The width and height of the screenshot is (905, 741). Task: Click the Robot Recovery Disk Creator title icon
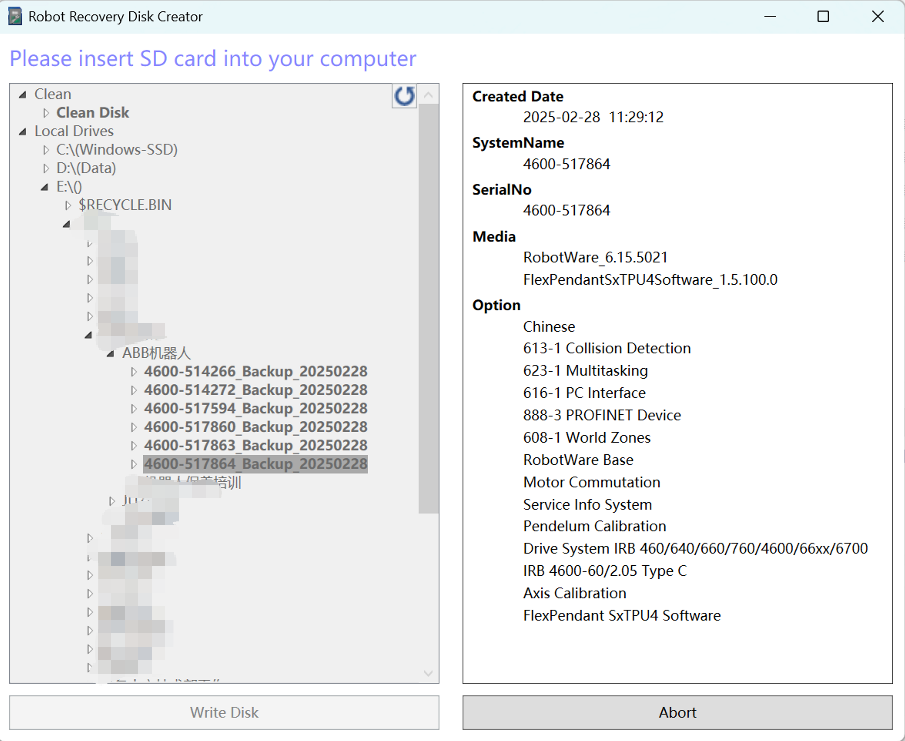pos(15,16)
